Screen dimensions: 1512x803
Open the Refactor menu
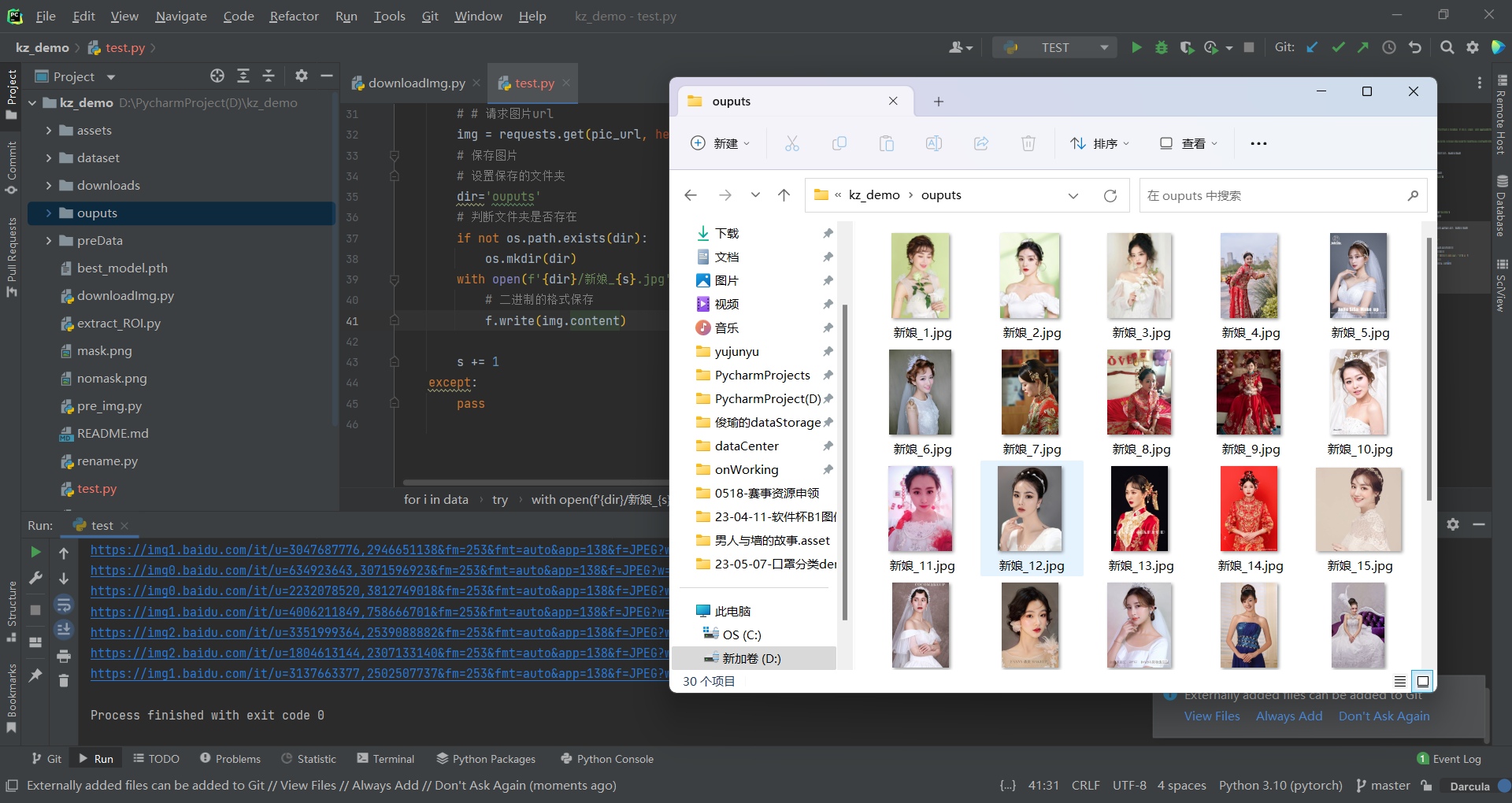294,16
